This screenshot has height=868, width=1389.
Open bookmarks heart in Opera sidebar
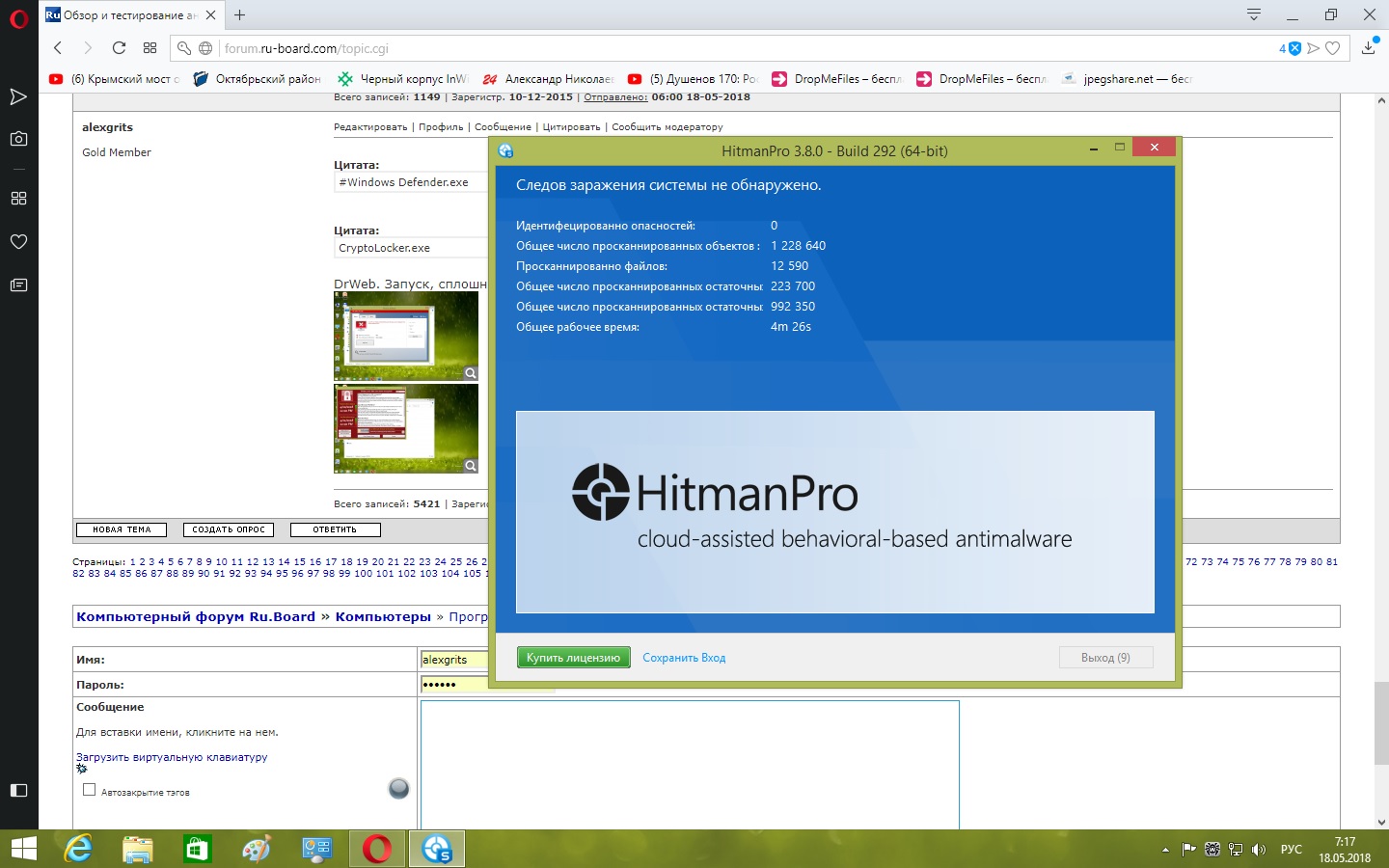point(18,241)
